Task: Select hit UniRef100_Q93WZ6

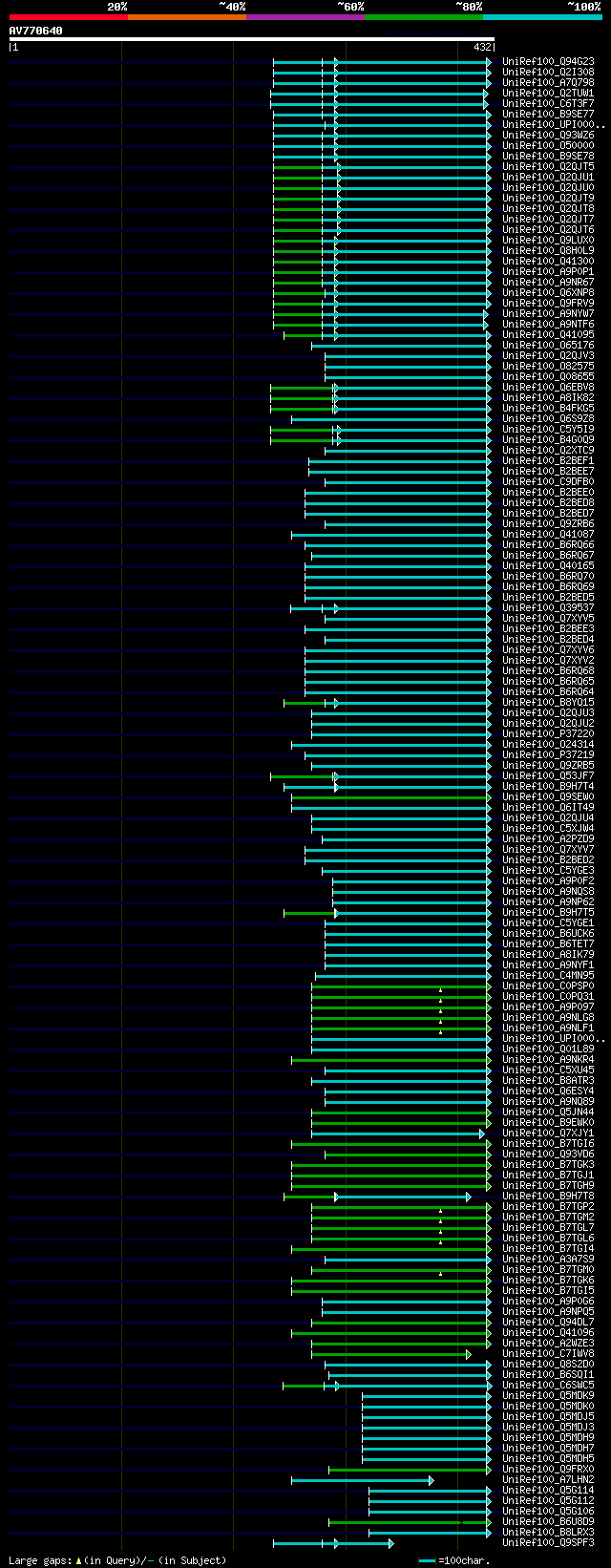Action: point(548,136)
